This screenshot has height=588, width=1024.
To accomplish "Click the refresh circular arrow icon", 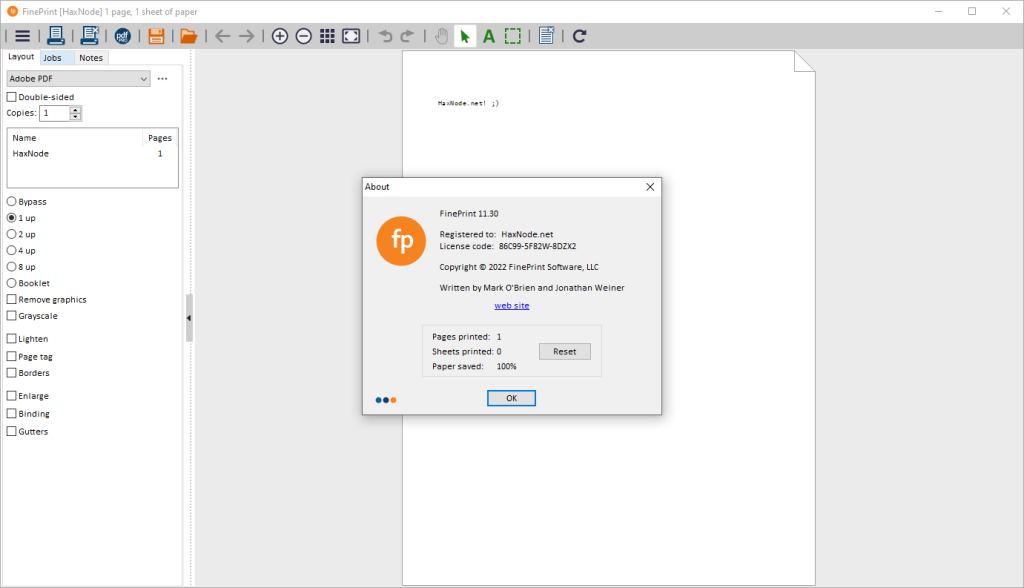I will coord(579,37).
